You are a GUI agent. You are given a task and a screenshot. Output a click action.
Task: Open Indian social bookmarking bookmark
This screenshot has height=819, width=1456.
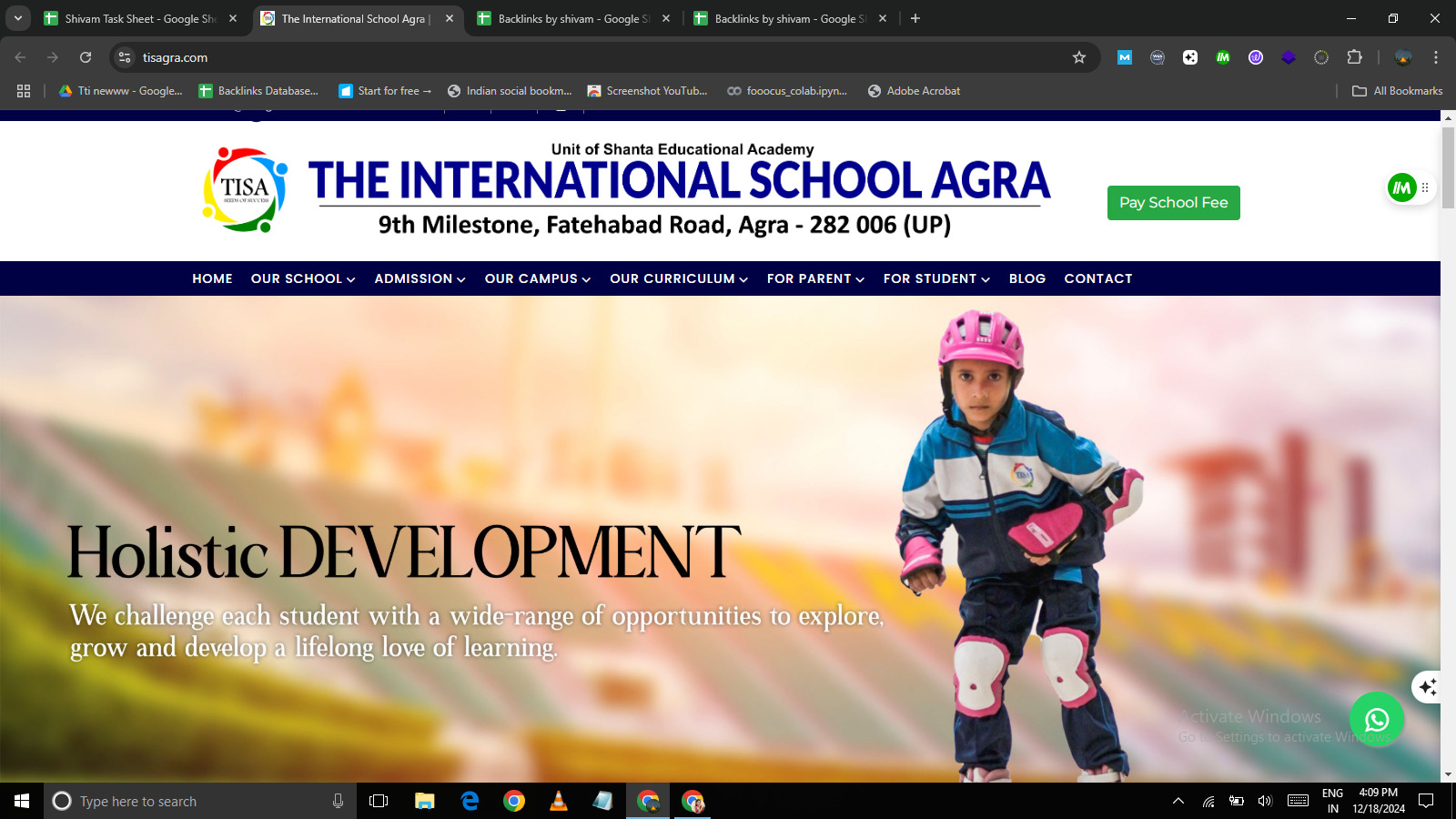point(510,91)
